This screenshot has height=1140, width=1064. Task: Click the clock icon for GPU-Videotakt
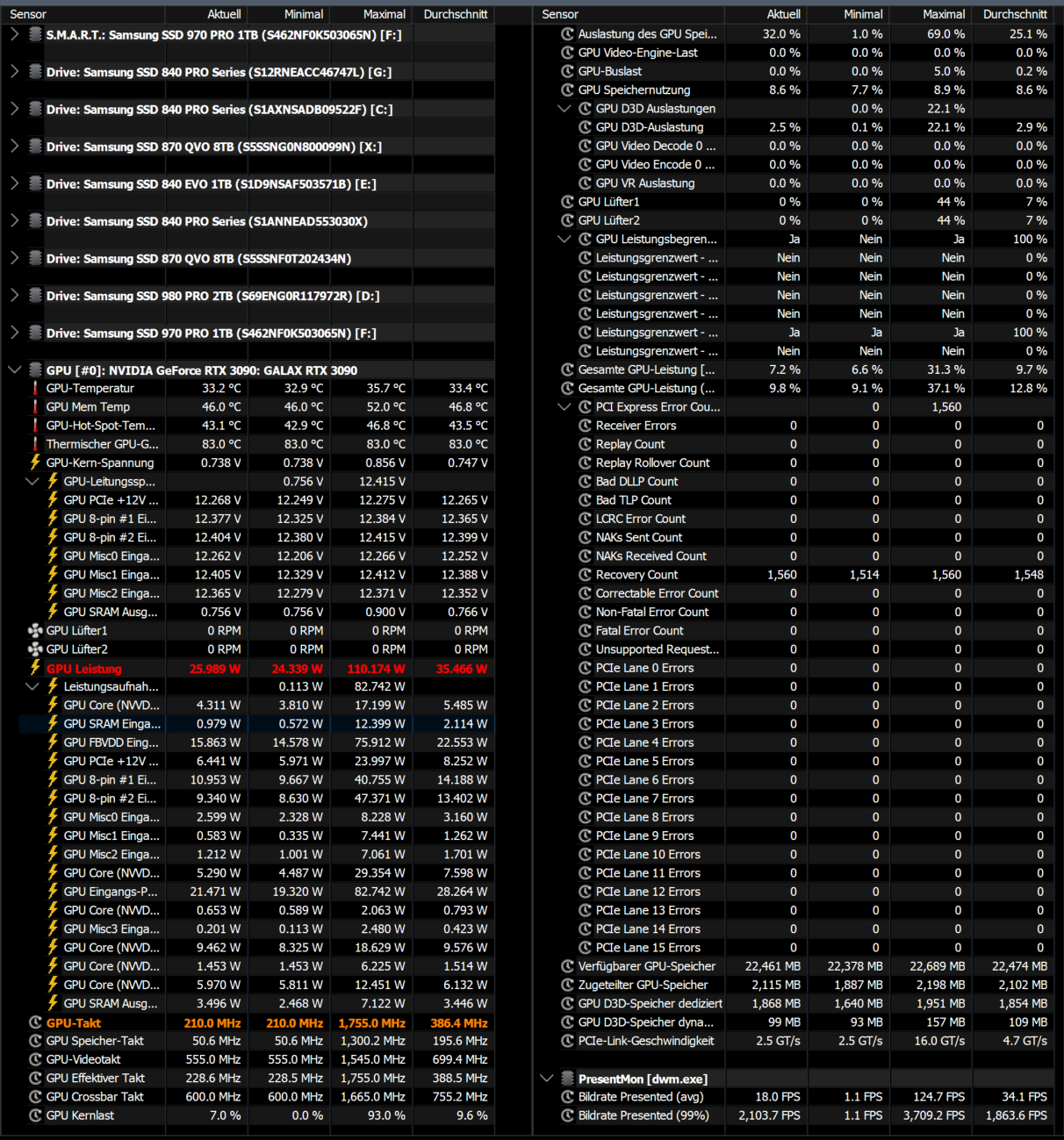coord(35,1059)
